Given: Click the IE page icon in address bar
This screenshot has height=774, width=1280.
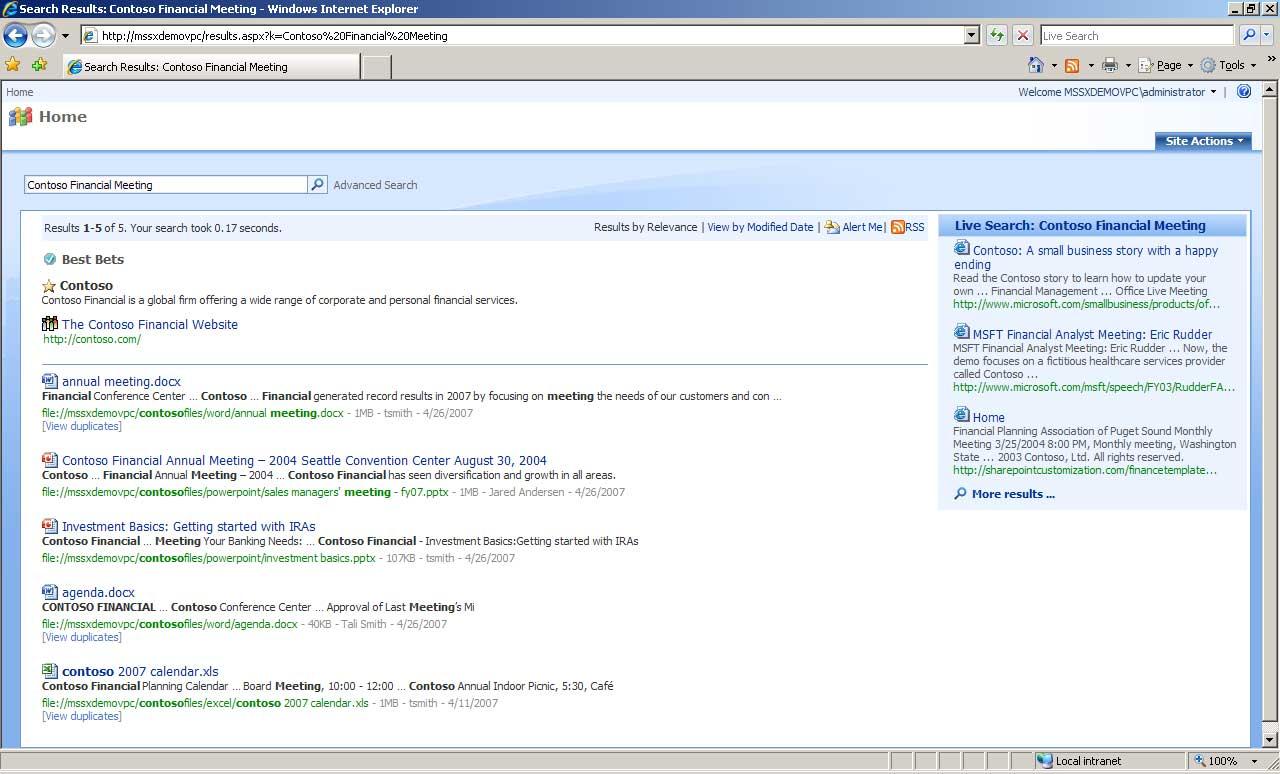Looking at the screenshot, I should coord(90,36).
